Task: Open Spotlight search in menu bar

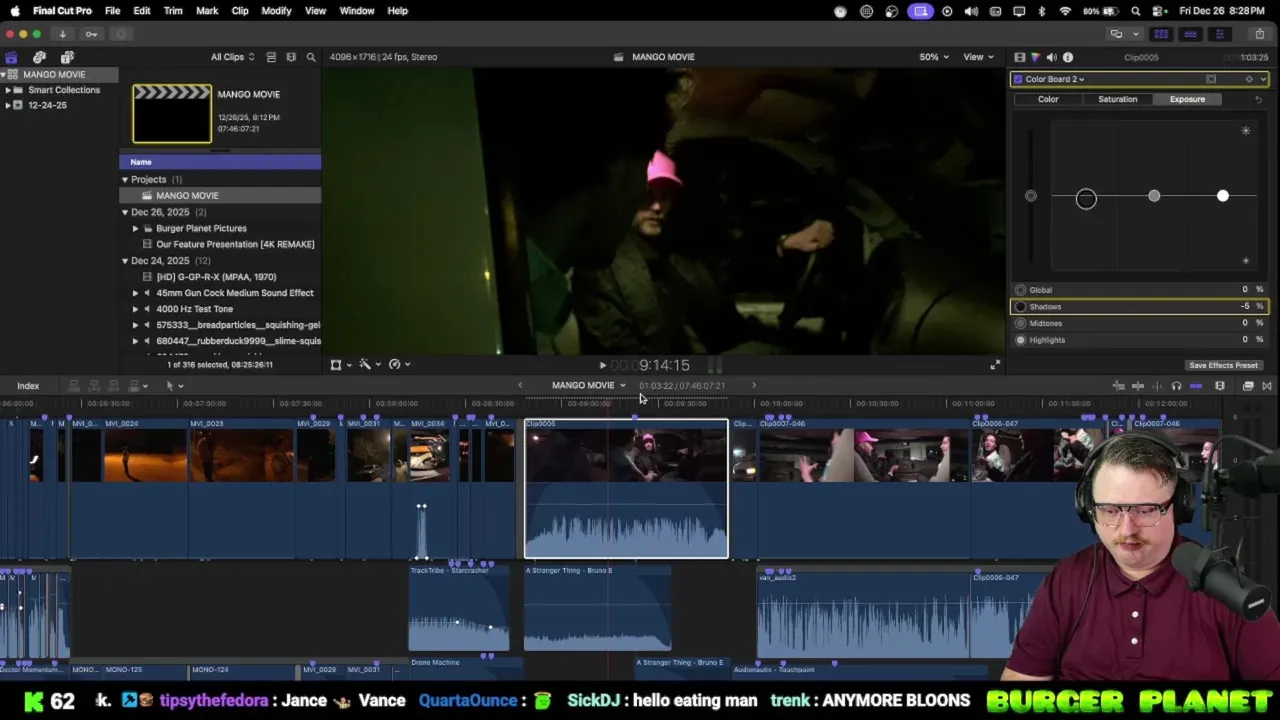Action: [x=1136, y=11]
